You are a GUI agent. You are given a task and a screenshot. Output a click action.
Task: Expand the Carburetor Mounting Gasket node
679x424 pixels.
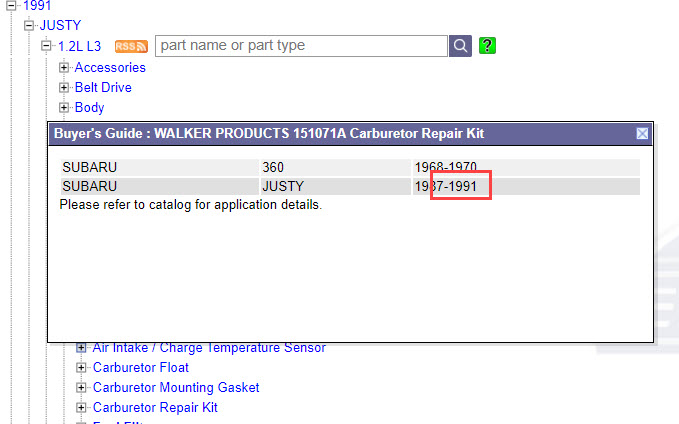81,387
